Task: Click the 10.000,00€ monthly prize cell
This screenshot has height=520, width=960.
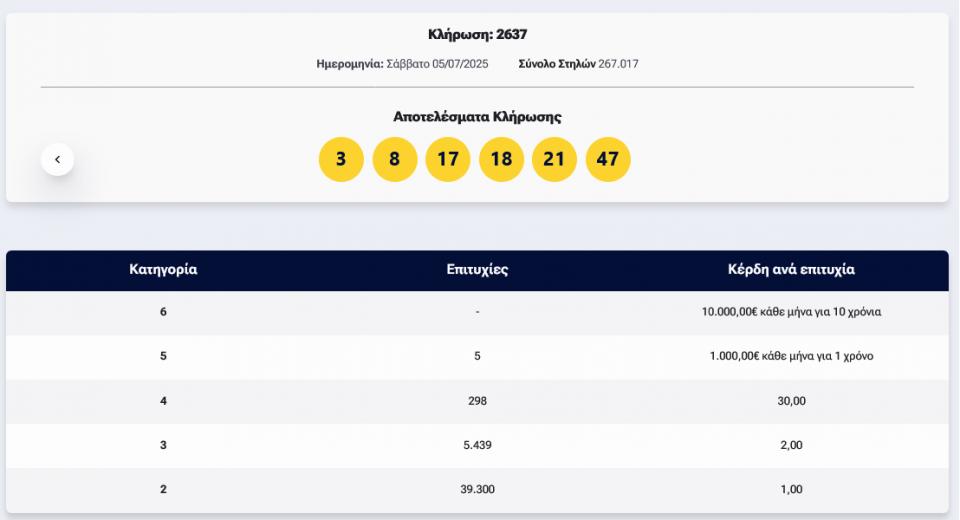Action: pyautogui.click(x=791, y=312)
